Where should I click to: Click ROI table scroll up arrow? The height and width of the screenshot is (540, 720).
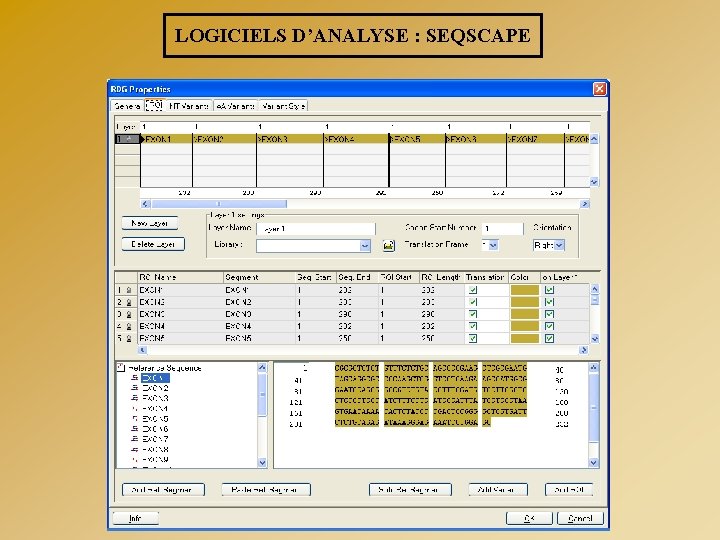(595, 289)
